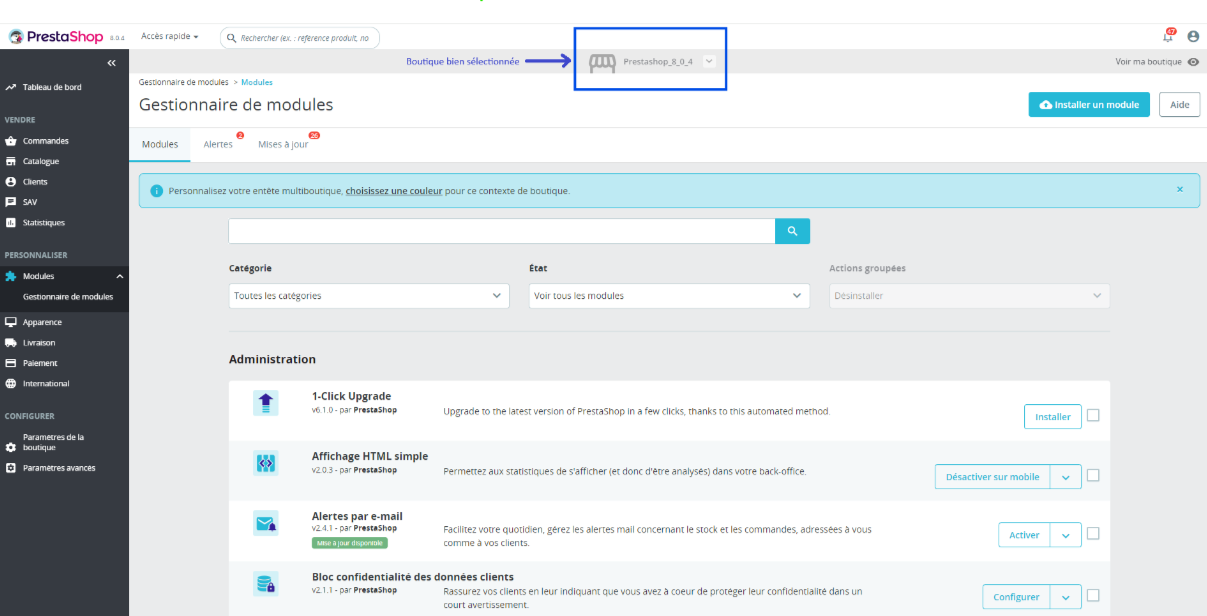Screen dimensions: 1207x616
Task: Open the notifications bell
Action: tap(1167, 36)
